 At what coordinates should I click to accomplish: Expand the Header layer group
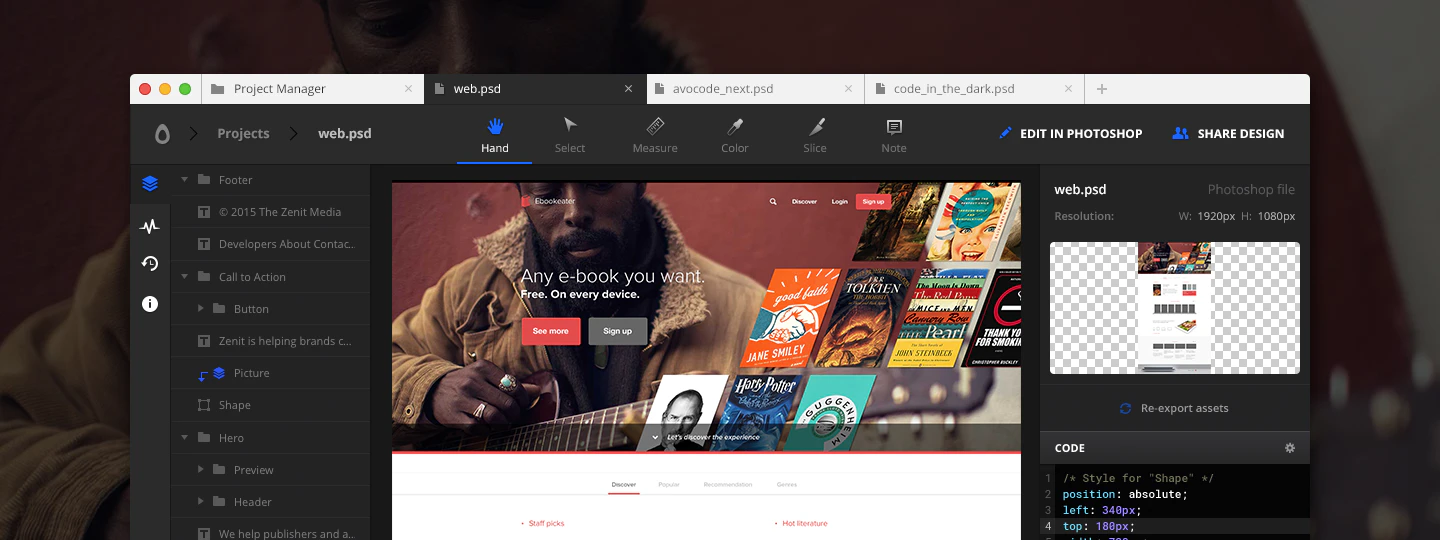coord(201,501)
